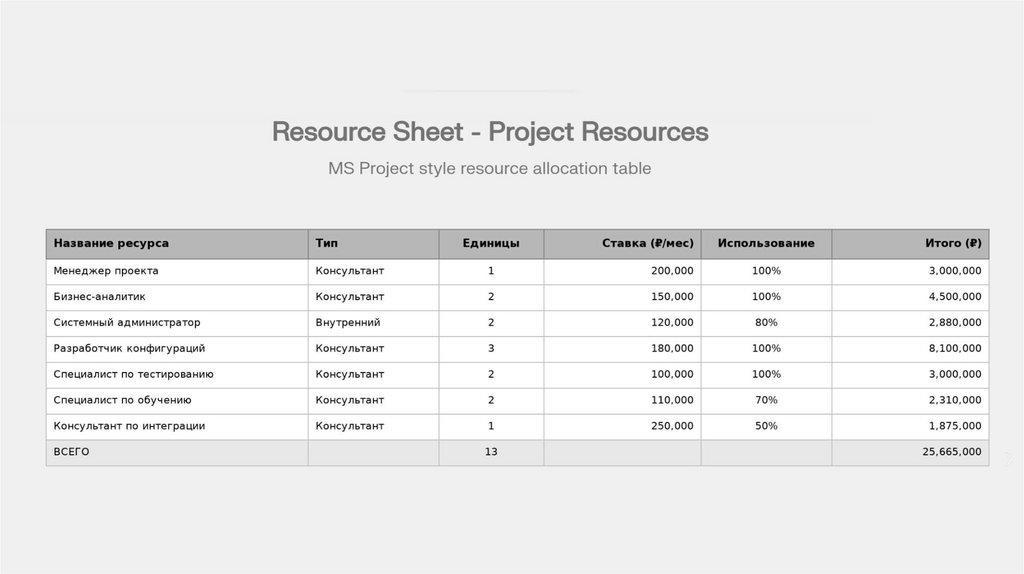Click the grand total value 25,665,000
Screen dimensions: 1024x574
tap(951, 452)
